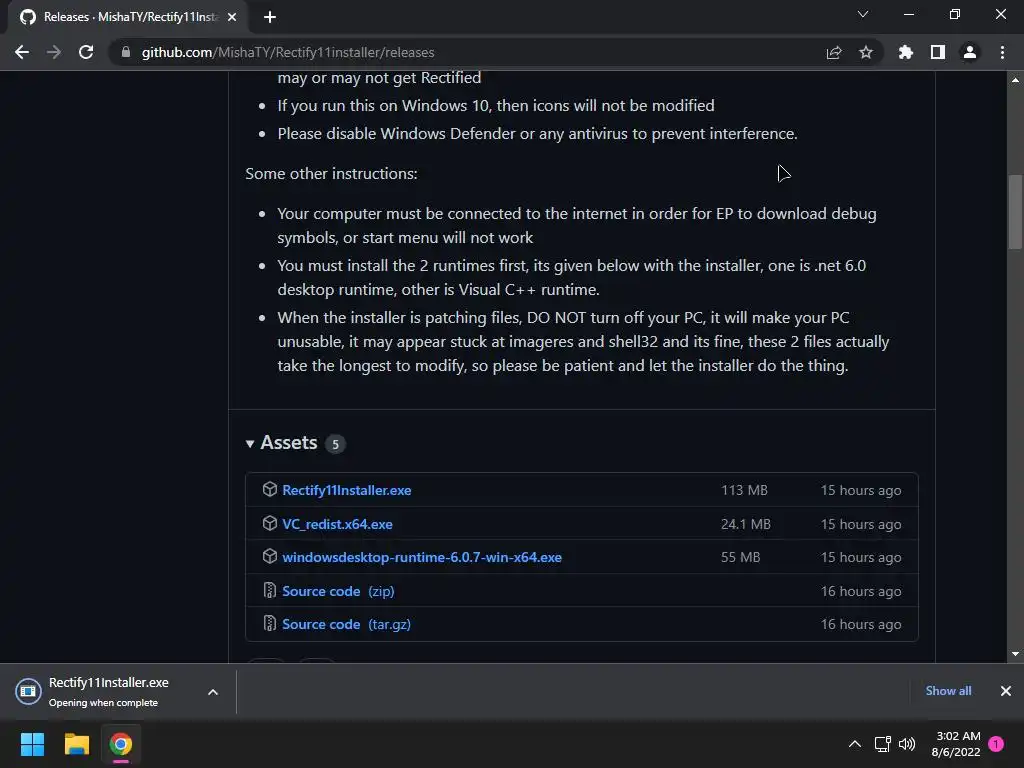Reload the GitHub releases page

pyautogui.click(x=86, y=52)
